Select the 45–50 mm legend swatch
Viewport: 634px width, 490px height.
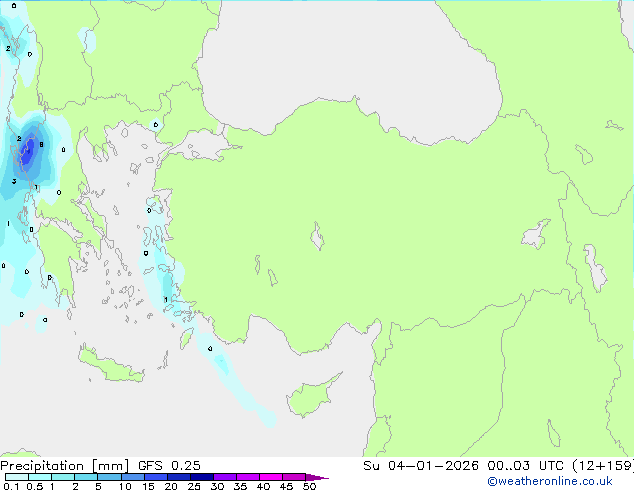coord(294,477)
